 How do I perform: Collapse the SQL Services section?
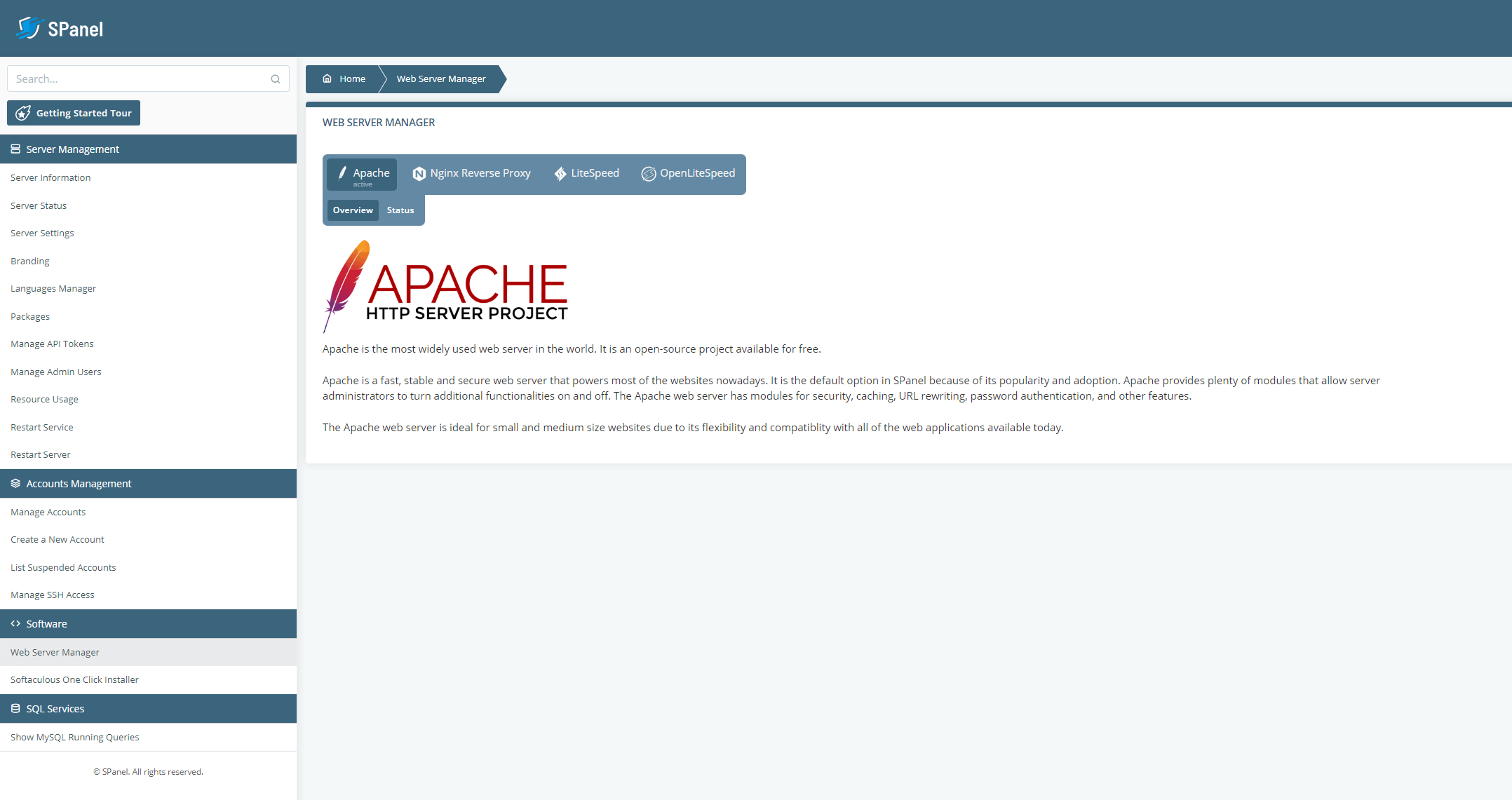pos(149,709)
